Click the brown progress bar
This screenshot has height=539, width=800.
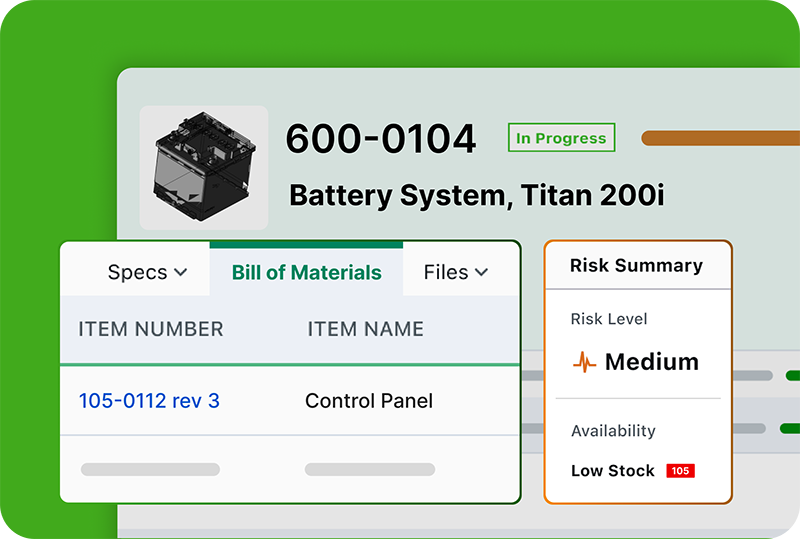pos(720,138)
